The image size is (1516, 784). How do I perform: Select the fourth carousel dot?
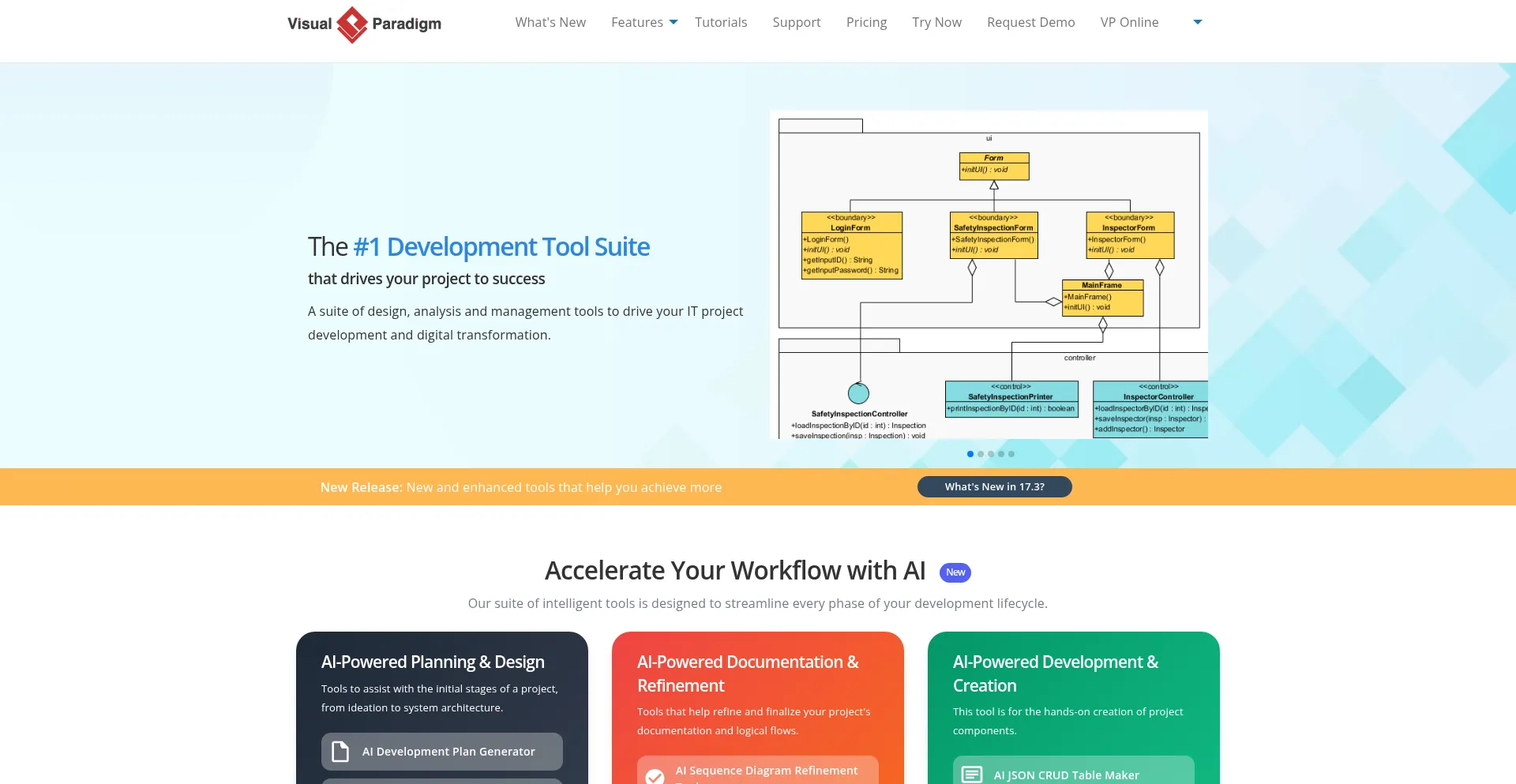pyautogui.click(x=1001, y=454)
